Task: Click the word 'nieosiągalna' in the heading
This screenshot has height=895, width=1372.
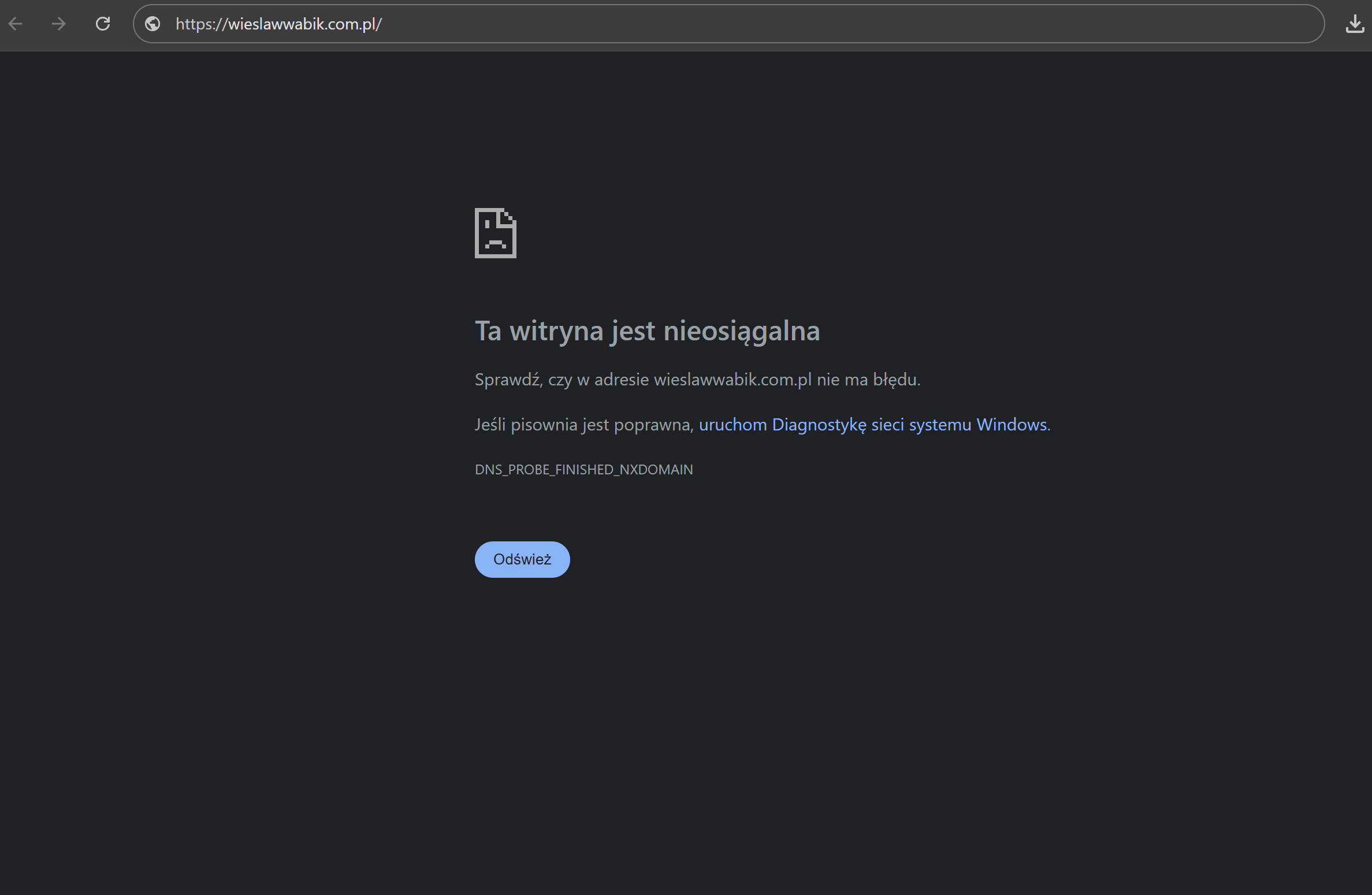Action: tap(741, 331)
